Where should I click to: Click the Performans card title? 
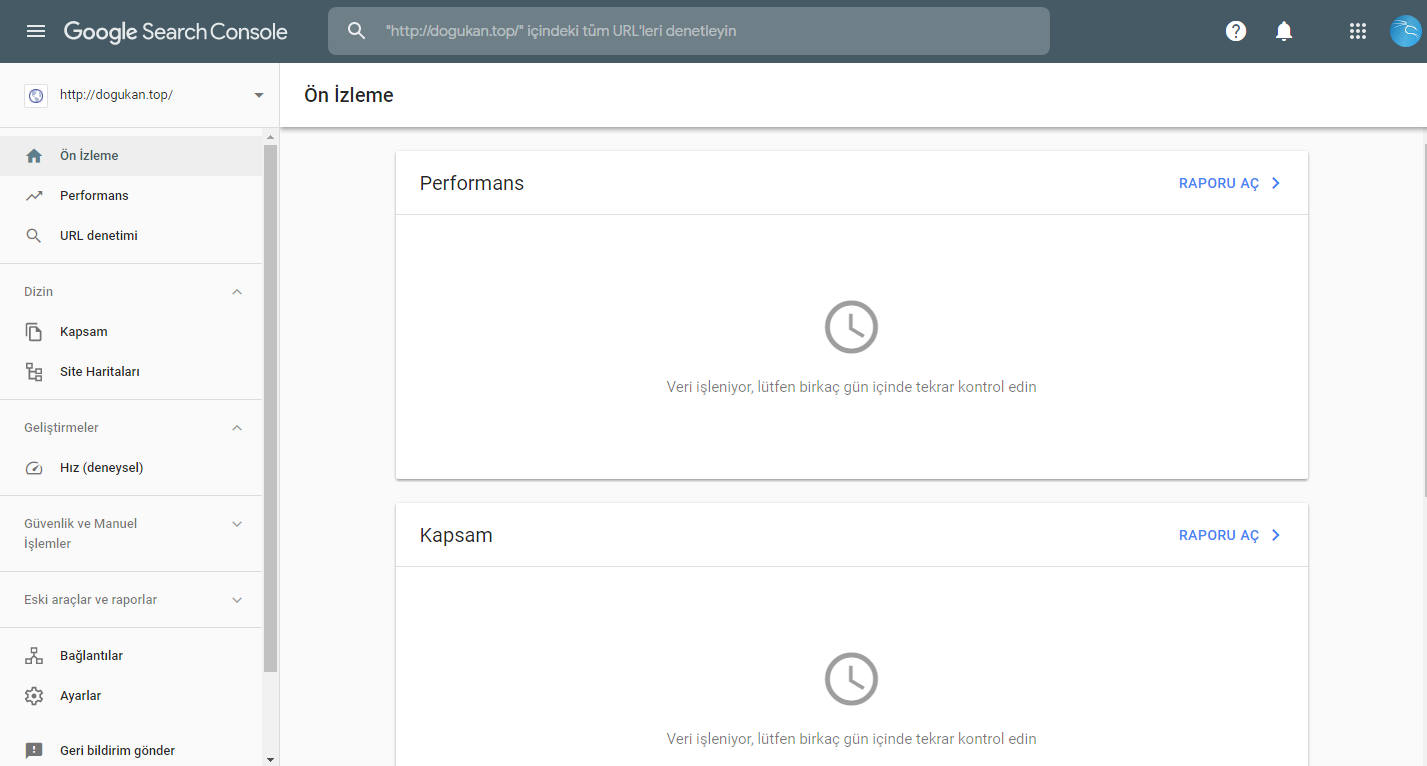click(x=472, y=183)
